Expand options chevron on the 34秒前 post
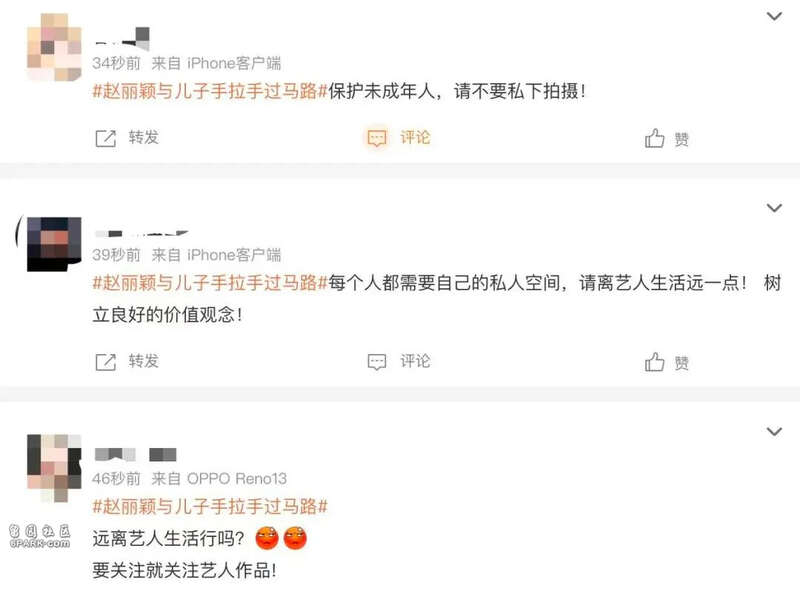Screen dimensions: 800x597 coord(774,16)
